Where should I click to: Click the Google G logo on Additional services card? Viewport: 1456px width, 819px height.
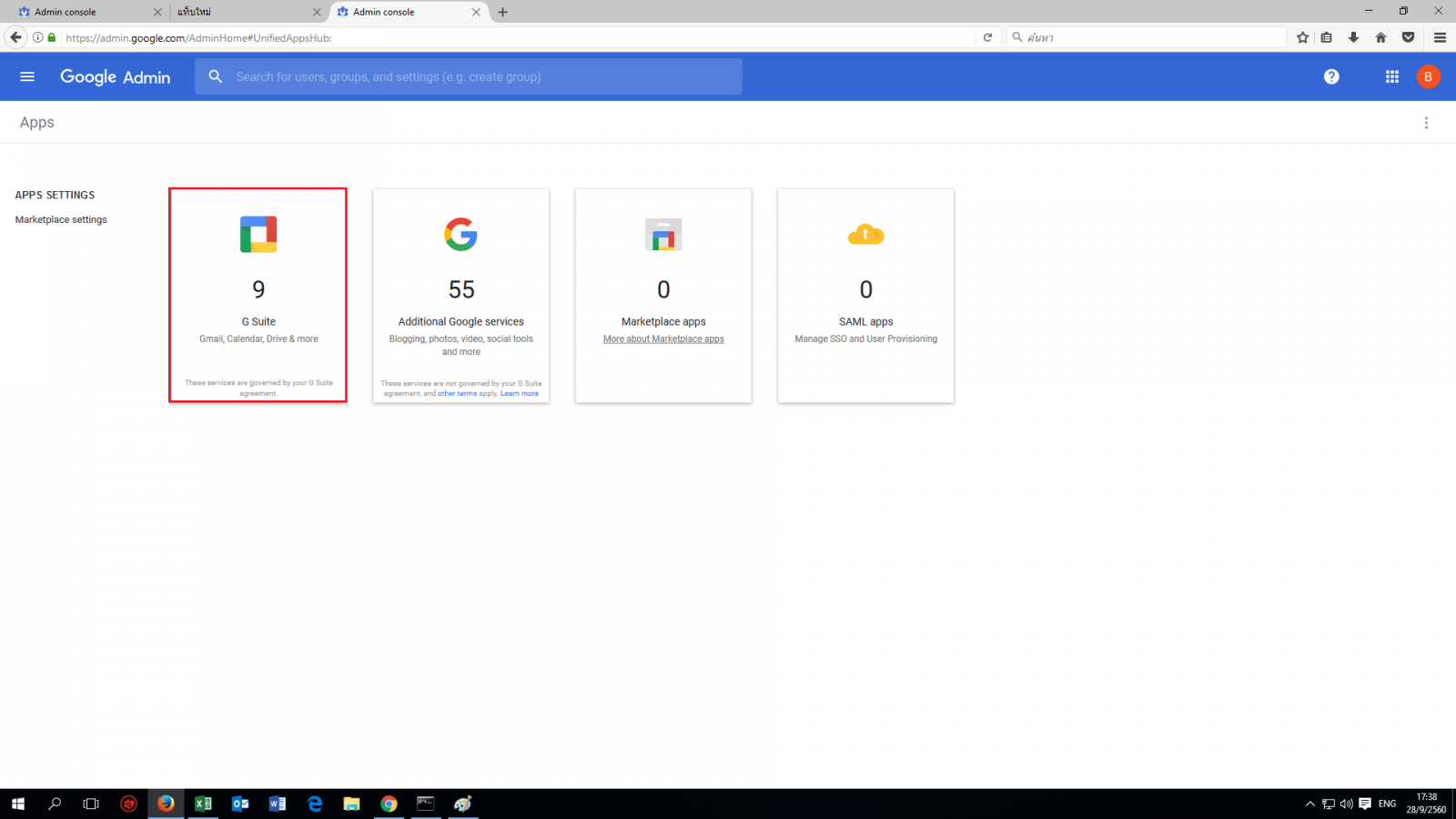[x=461, y=234]
